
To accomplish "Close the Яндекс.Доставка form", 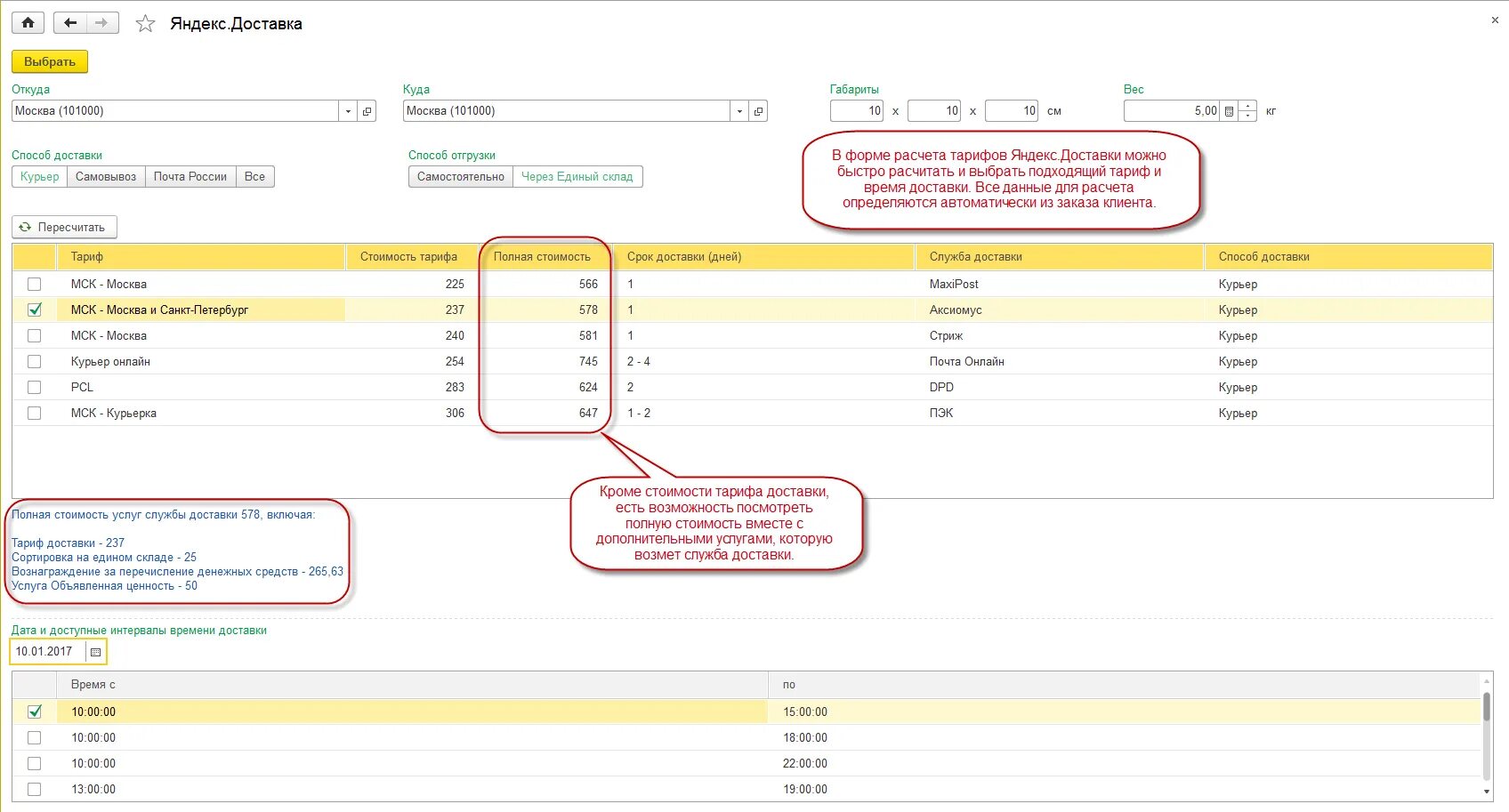I will click(1495, 20).
